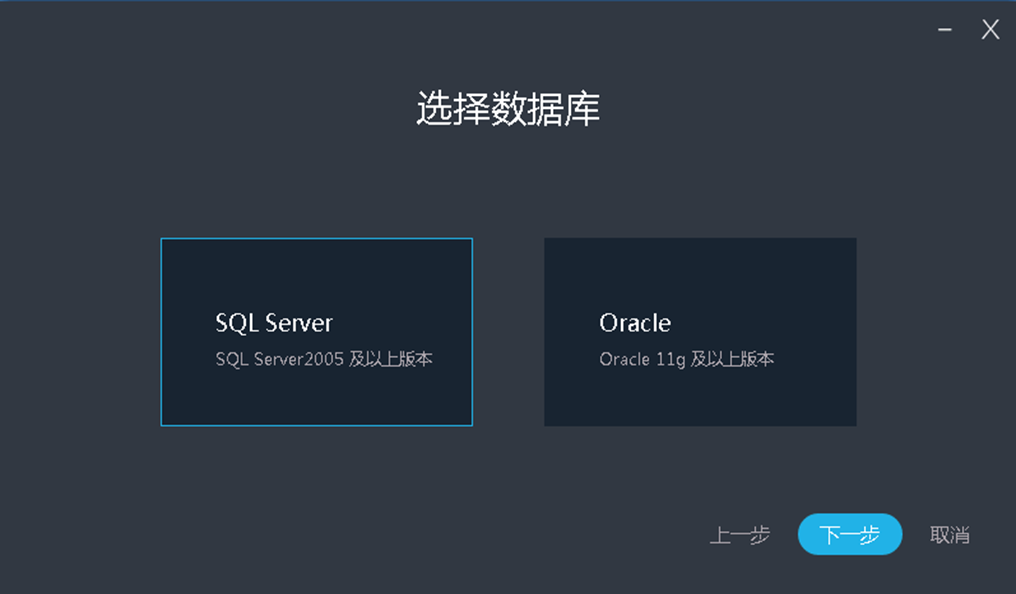Abort the wizard via cancel link
1016x594 pixels.
pyautogui.click(x=949, y=535)
